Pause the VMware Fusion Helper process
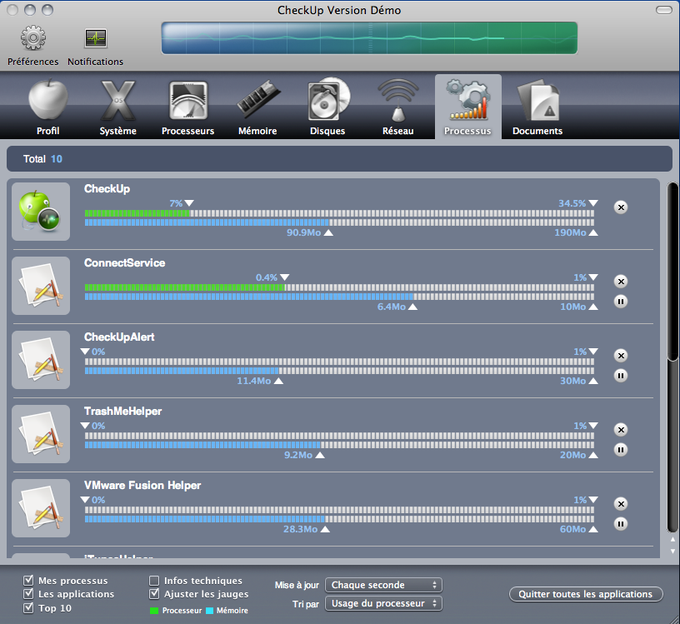The width and height of the screenshot is (680, 624). click(x=621, y=524)
